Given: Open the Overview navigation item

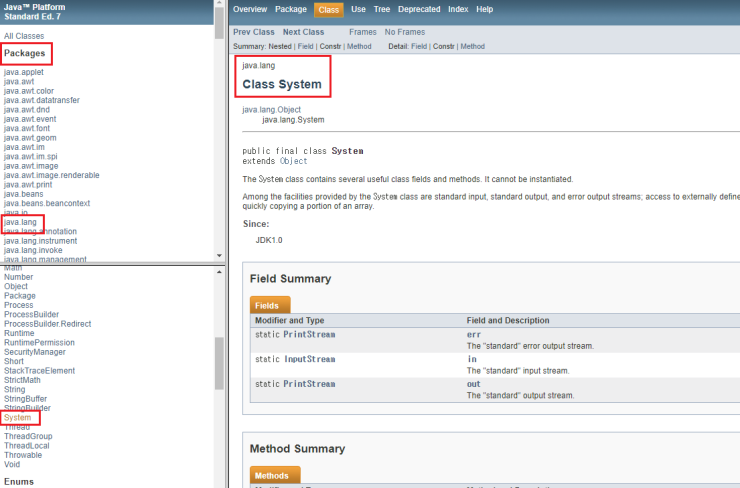Looking at the screenshot, I should click(250, 9).
